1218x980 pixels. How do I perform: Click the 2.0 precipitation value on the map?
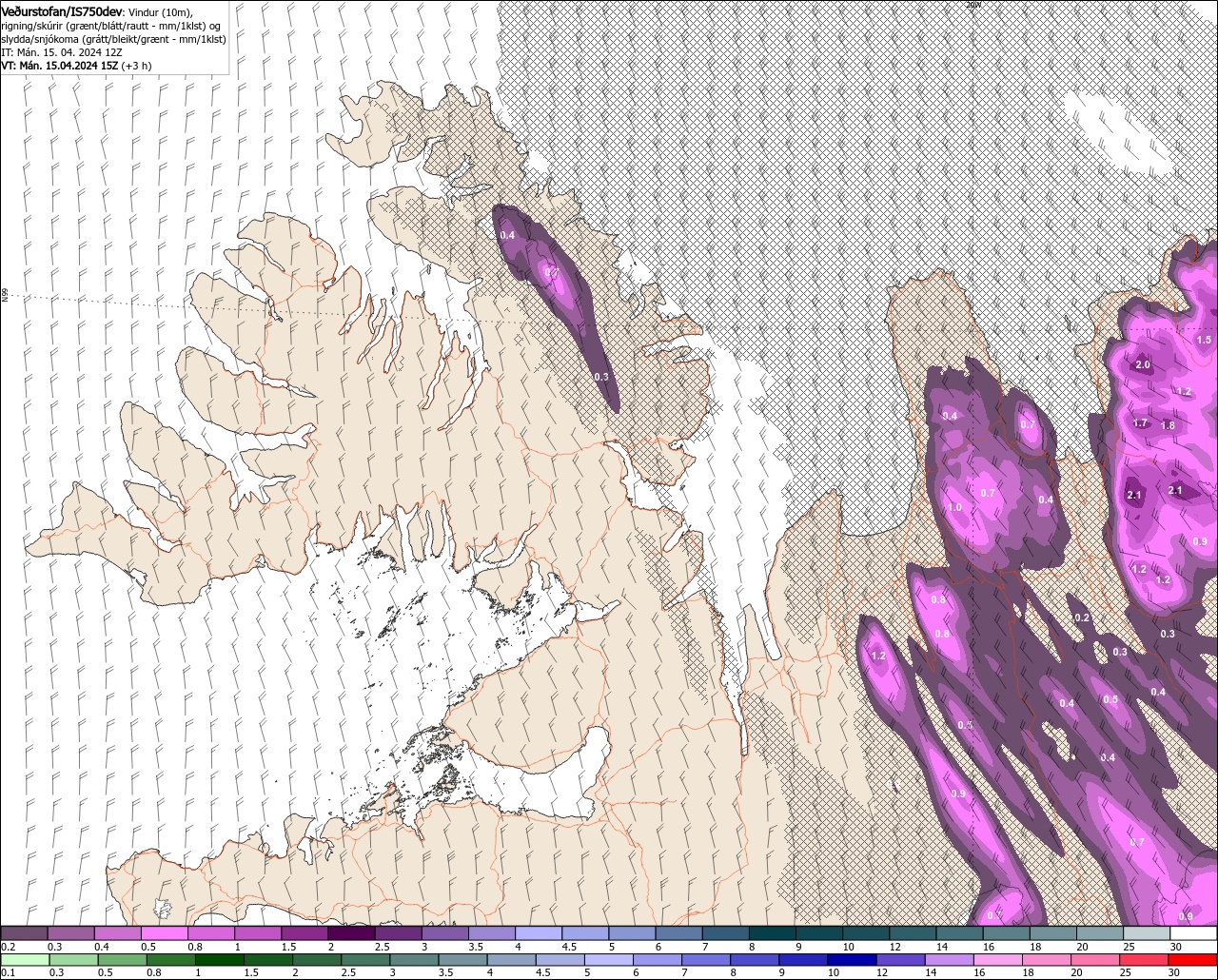click(1143, 365)
